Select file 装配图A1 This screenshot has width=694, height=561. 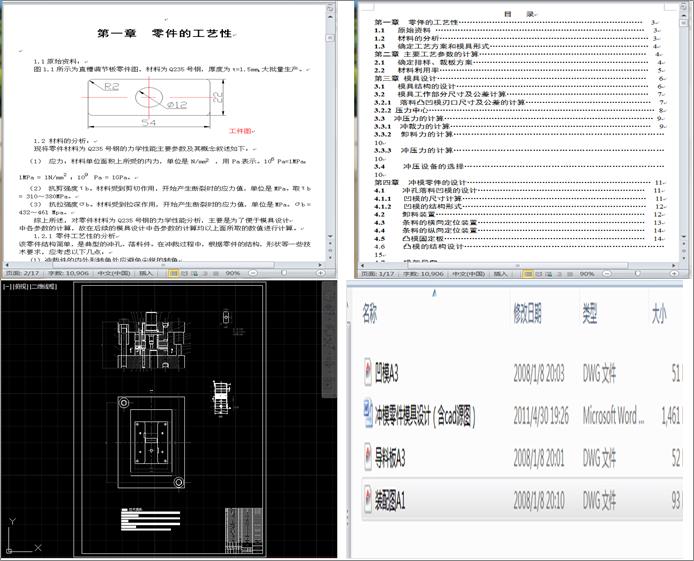tap(522, 500)
